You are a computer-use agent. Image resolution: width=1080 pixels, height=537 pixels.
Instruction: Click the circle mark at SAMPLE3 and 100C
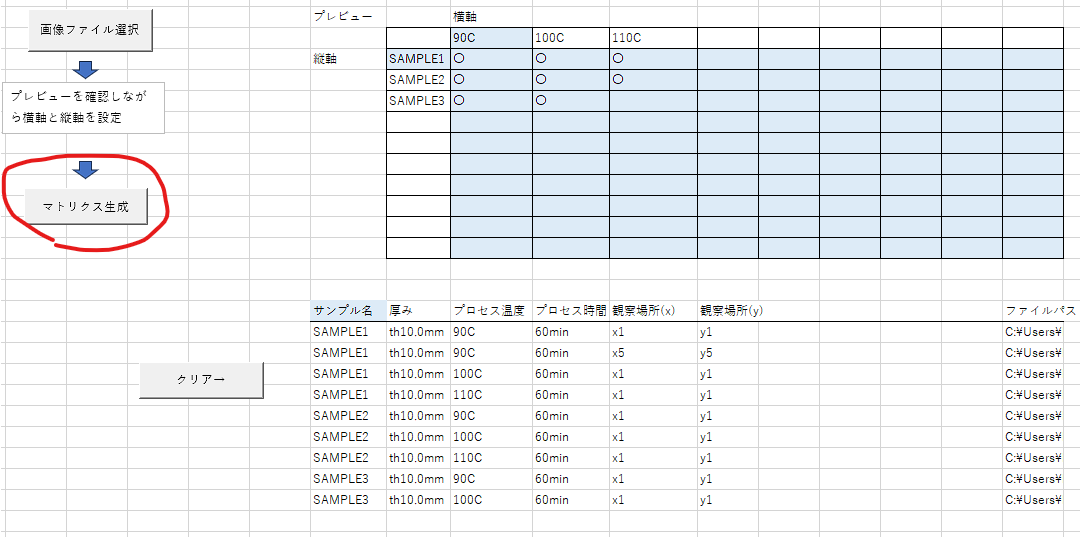pyautogui.click(x=541, y=101)
